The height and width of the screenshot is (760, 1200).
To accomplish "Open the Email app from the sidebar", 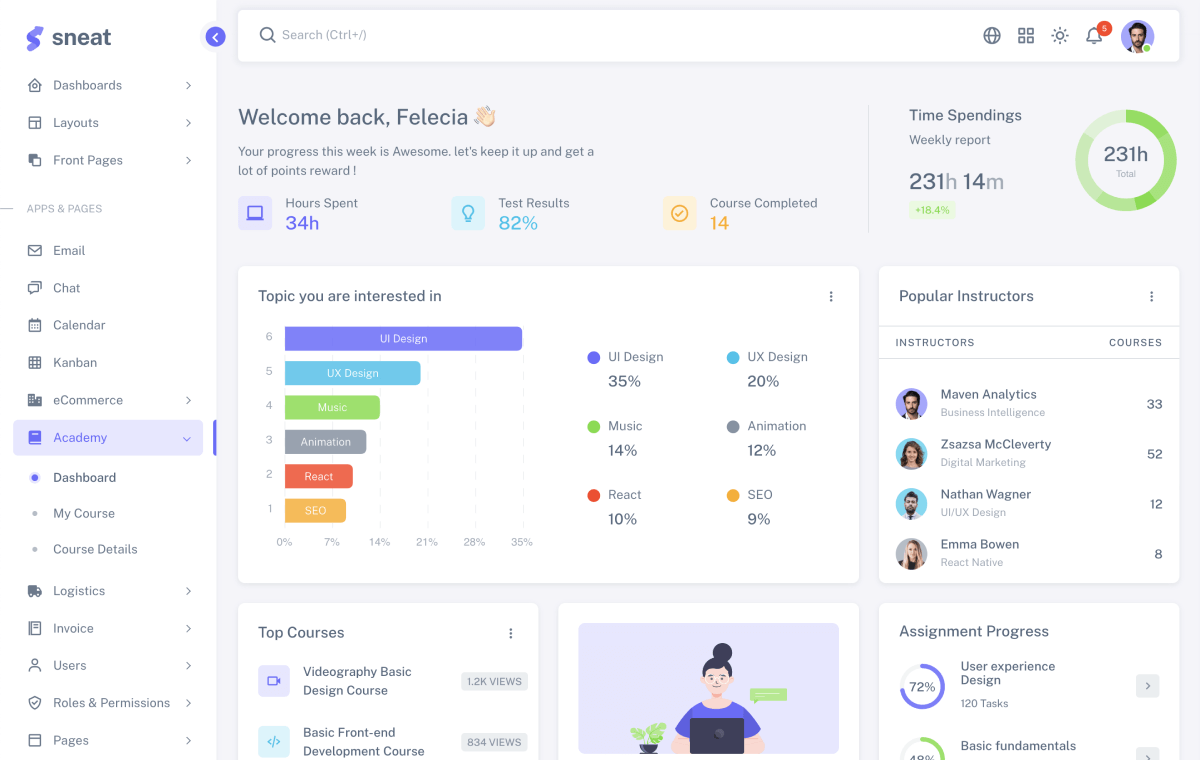I will pos(70,250).
